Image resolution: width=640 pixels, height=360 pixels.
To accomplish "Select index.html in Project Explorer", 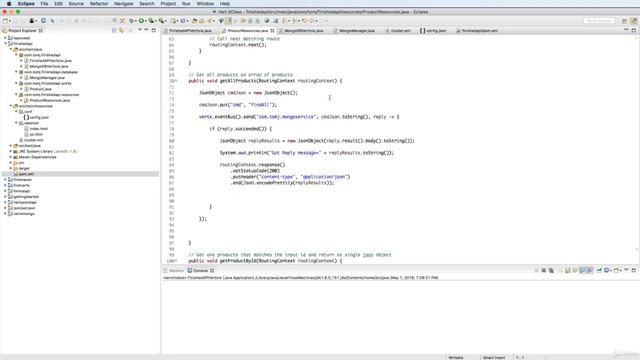I will tap(38, 129).
